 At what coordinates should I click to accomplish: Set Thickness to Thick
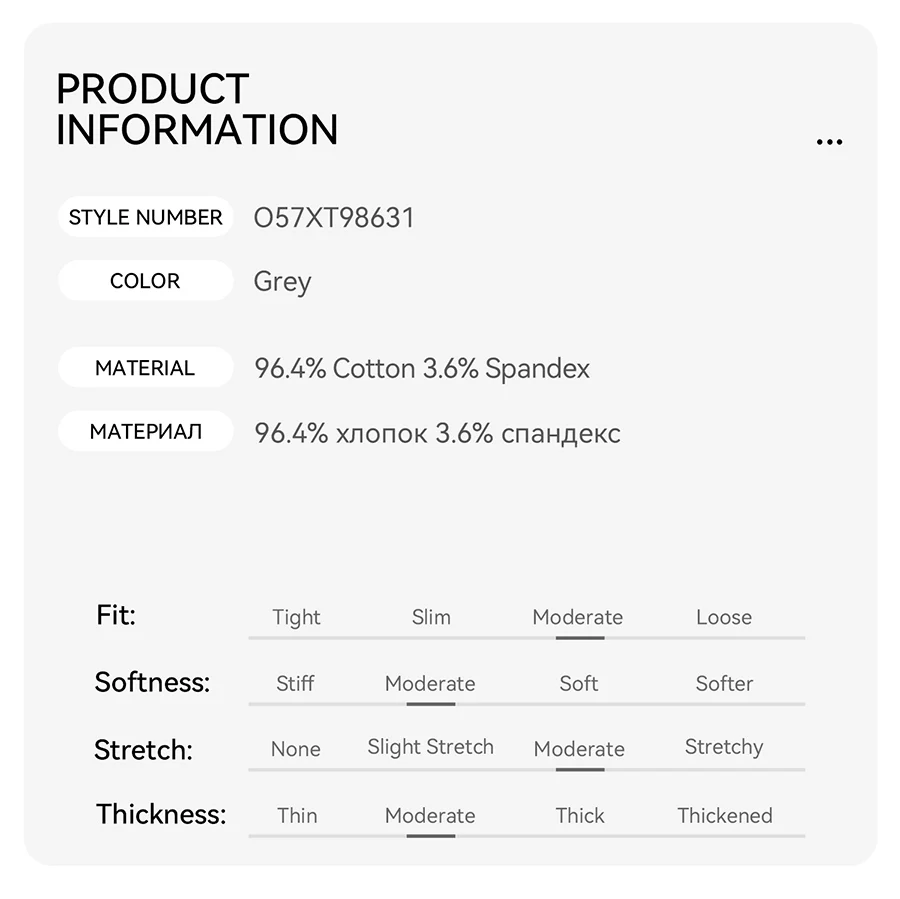coord(580,815)
